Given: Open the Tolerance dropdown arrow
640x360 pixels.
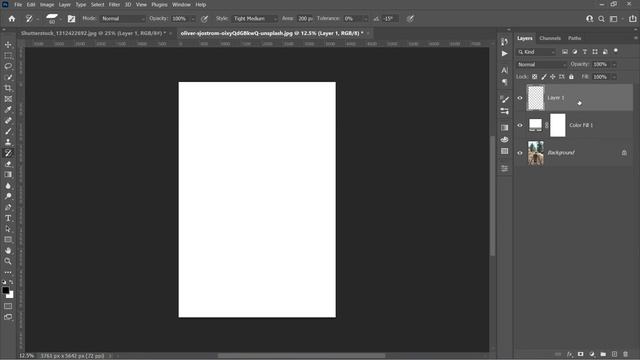Looking at the screenshot, I should (x=365, y=19).
